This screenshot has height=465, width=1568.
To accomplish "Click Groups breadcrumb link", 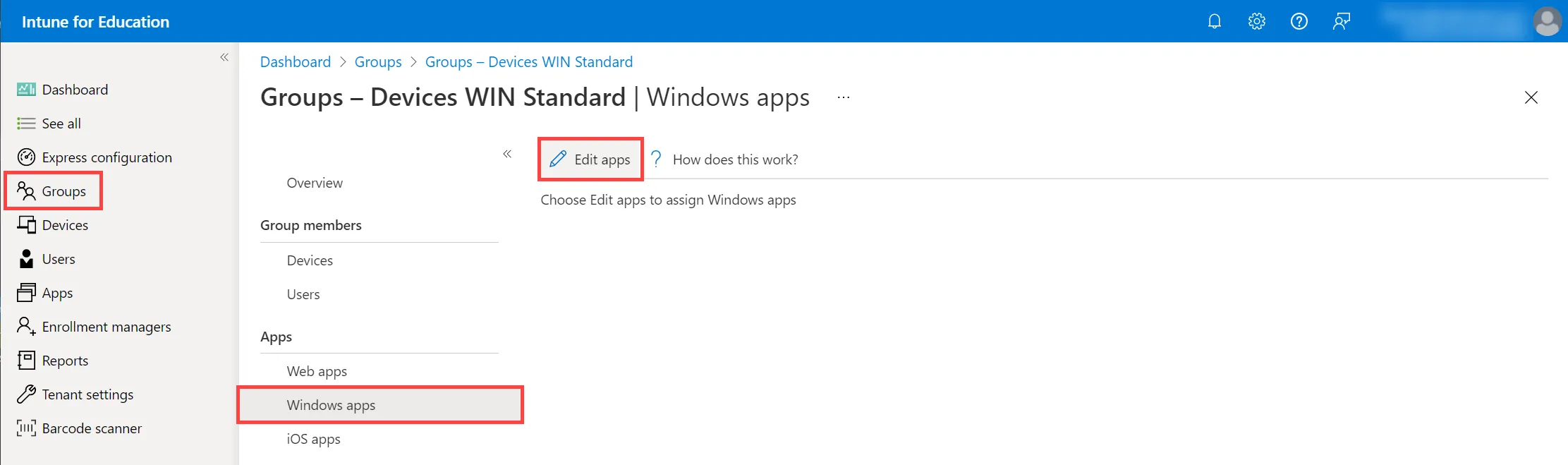I will [378, 62].
